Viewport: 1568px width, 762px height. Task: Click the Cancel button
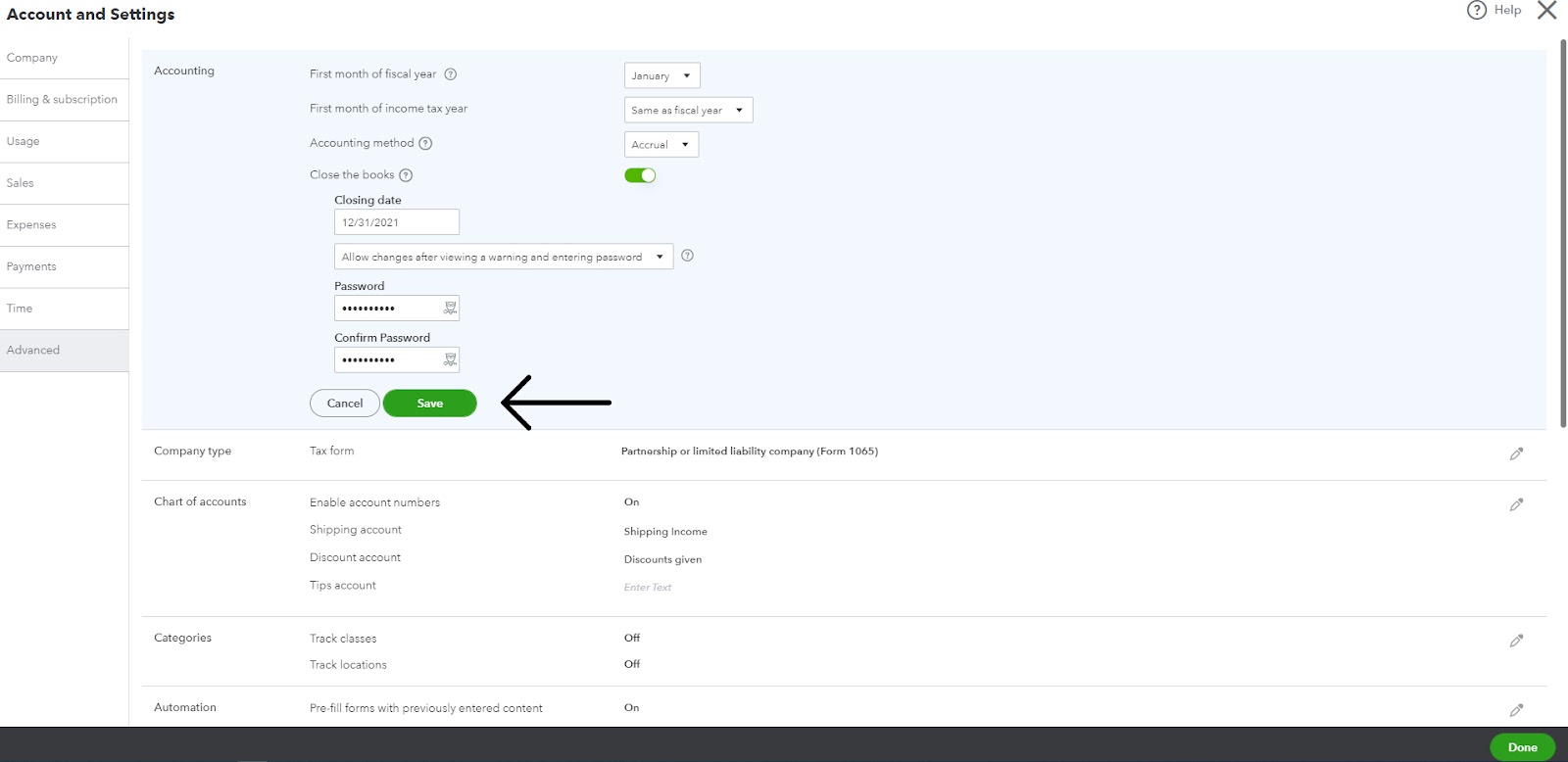tap(345, 404)
